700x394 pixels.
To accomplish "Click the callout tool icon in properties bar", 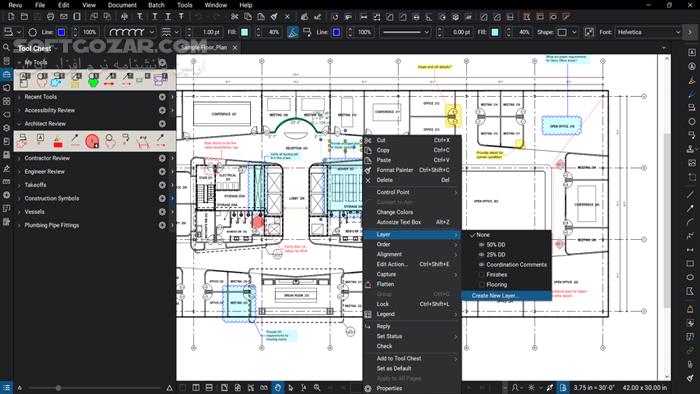I will pos(307,32).
